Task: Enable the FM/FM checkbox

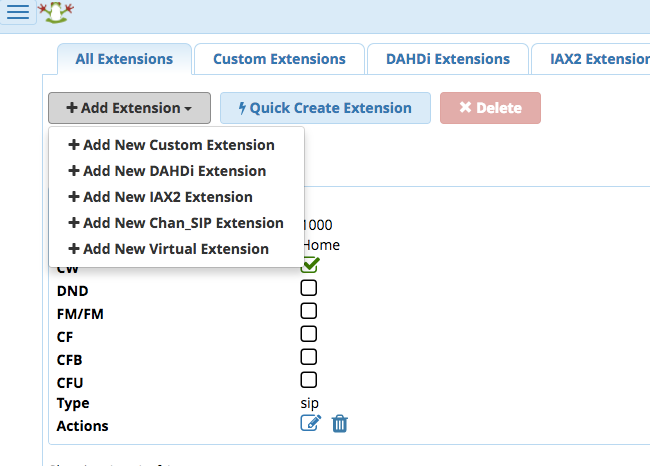Action: point(309,311)
